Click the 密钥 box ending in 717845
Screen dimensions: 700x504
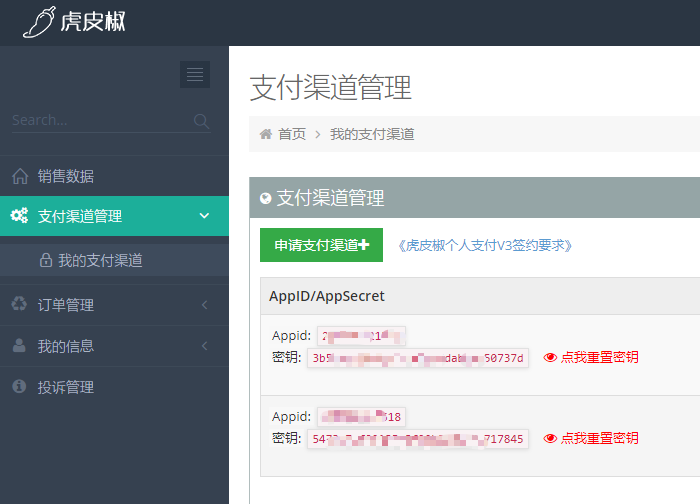point(418,439)
